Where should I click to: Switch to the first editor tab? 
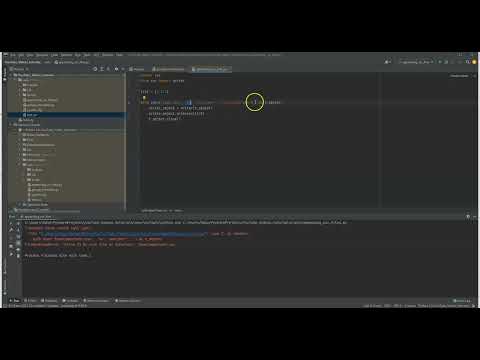137,69
